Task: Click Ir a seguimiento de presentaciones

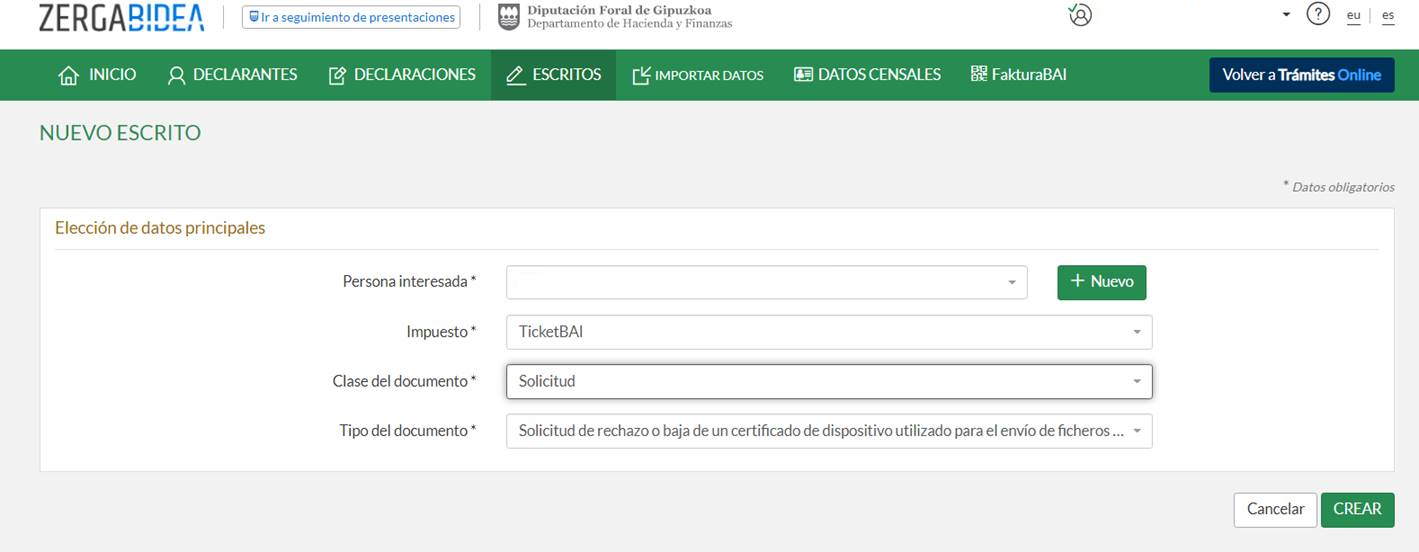Action: point(351,17)
